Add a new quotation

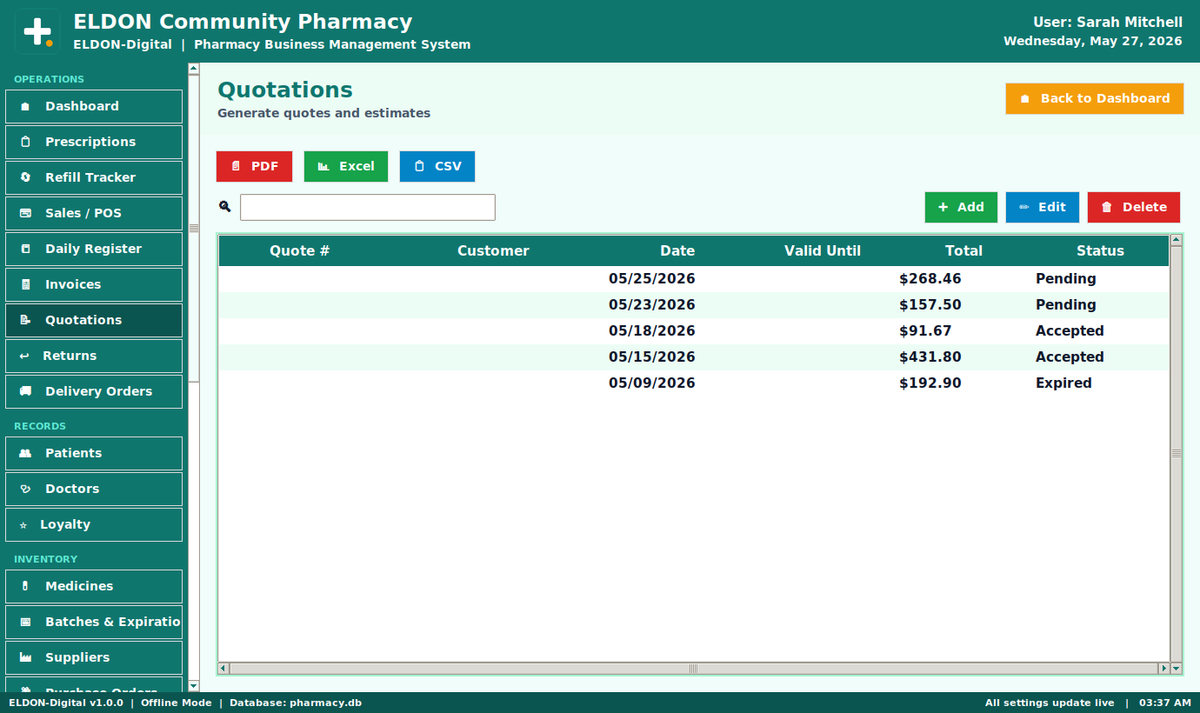pyautogui.click(x=961, y=207)
